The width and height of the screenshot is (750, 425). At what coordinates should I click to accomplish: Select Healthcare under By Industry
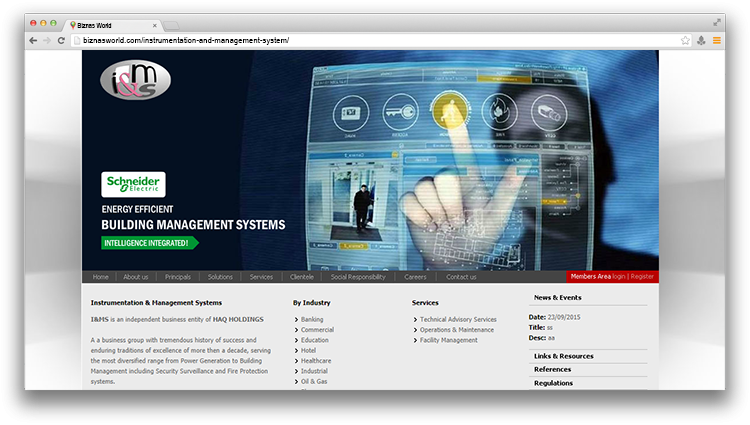pos(315,361)
